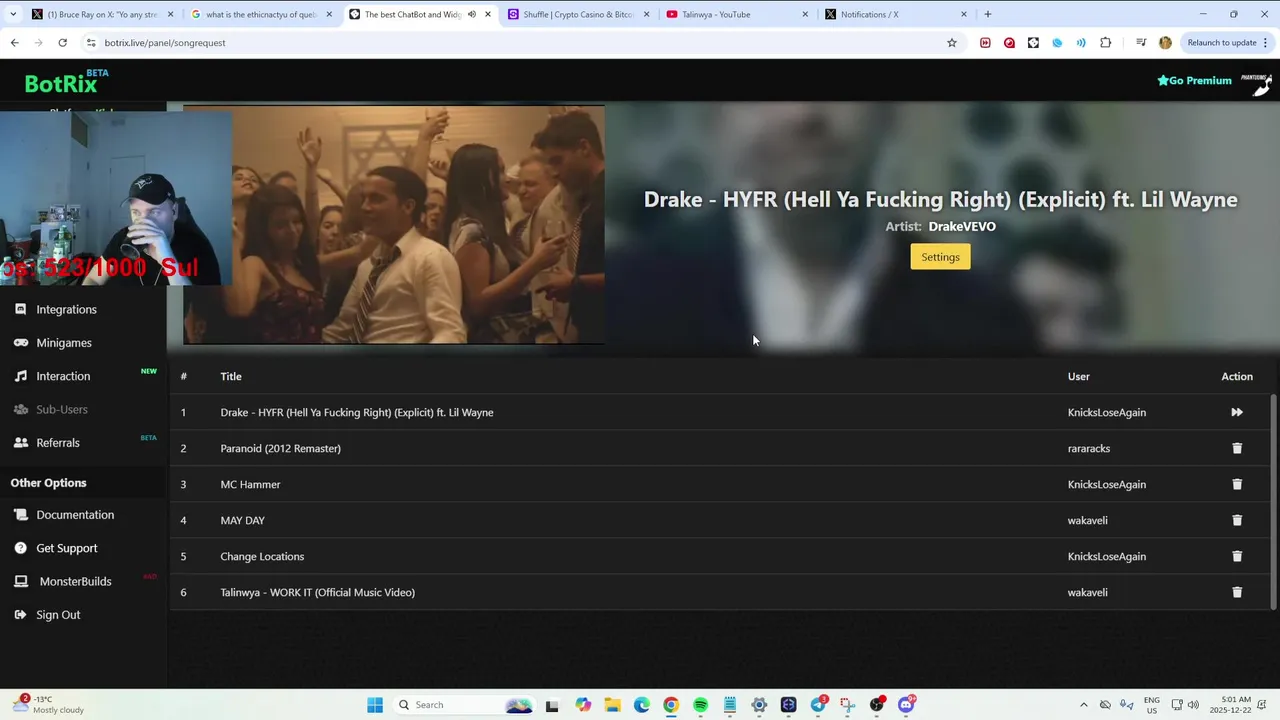Open Spotify from the taskbar
Screen dimensions: 1280x720
pos(700,705)
